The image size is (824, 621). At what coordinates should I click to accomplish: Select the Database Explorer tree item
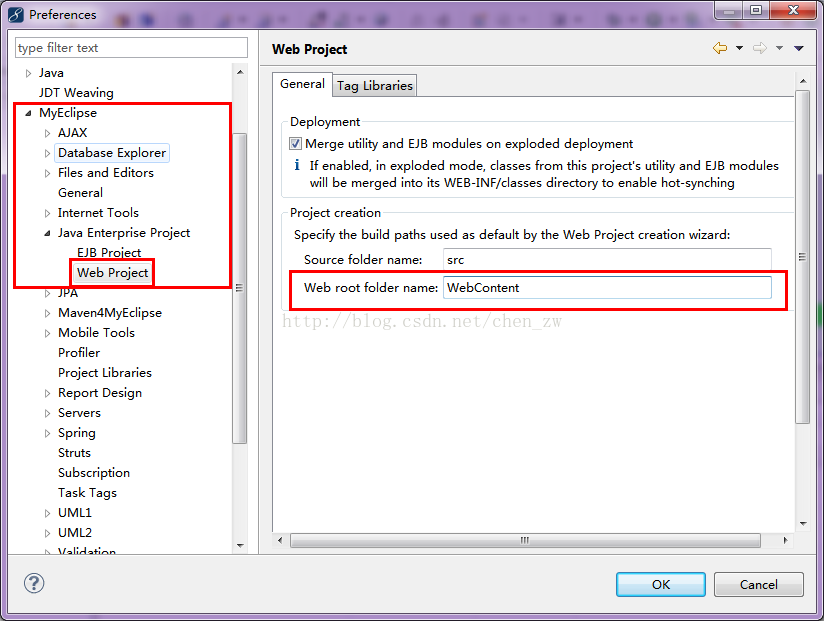(112, 153)
